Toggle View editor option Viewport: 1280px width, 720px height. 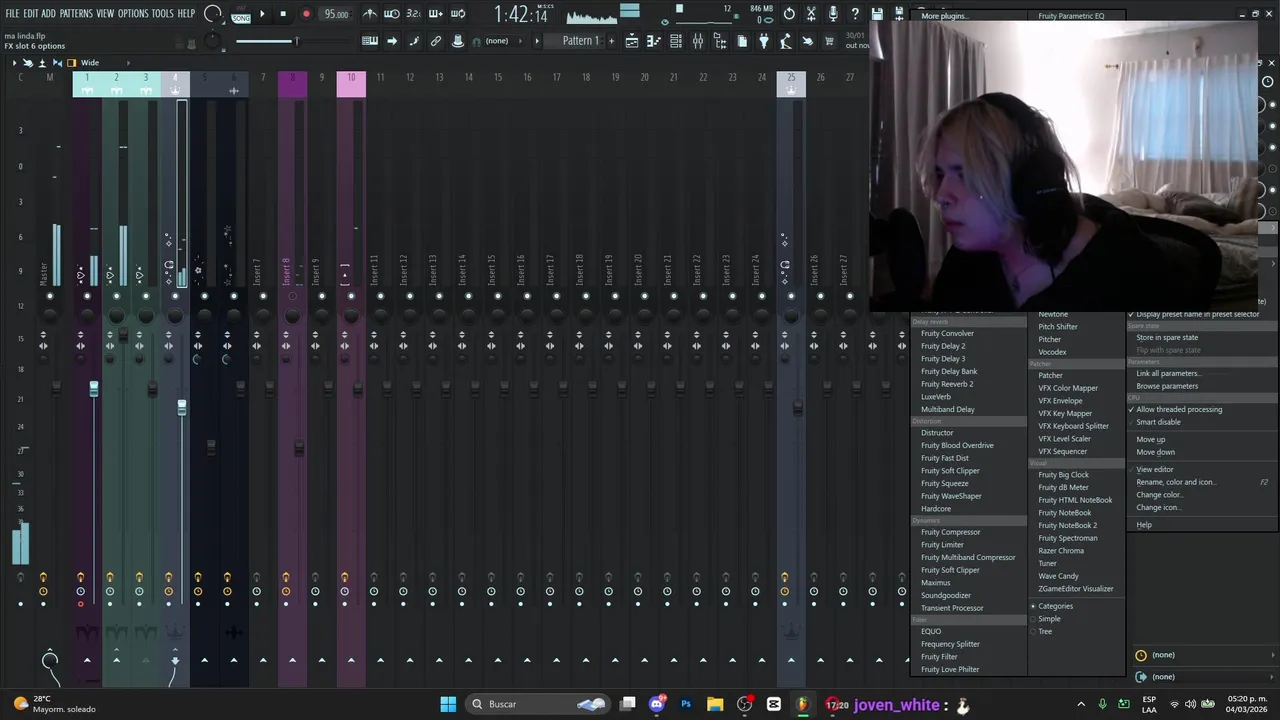click(1154, 470)
